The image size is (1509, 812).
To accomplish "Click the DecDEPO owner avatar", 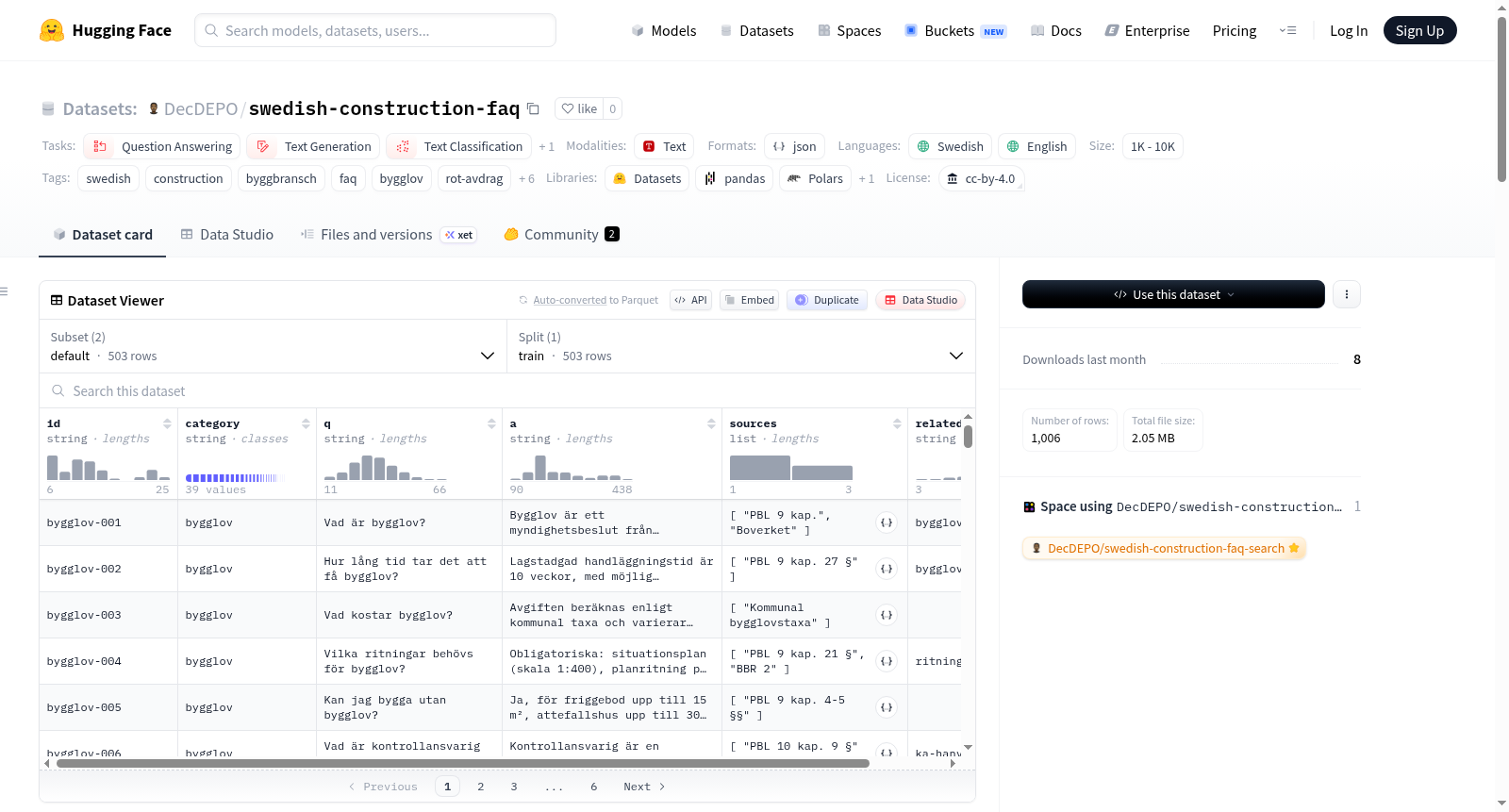I will tap(154, 108).
